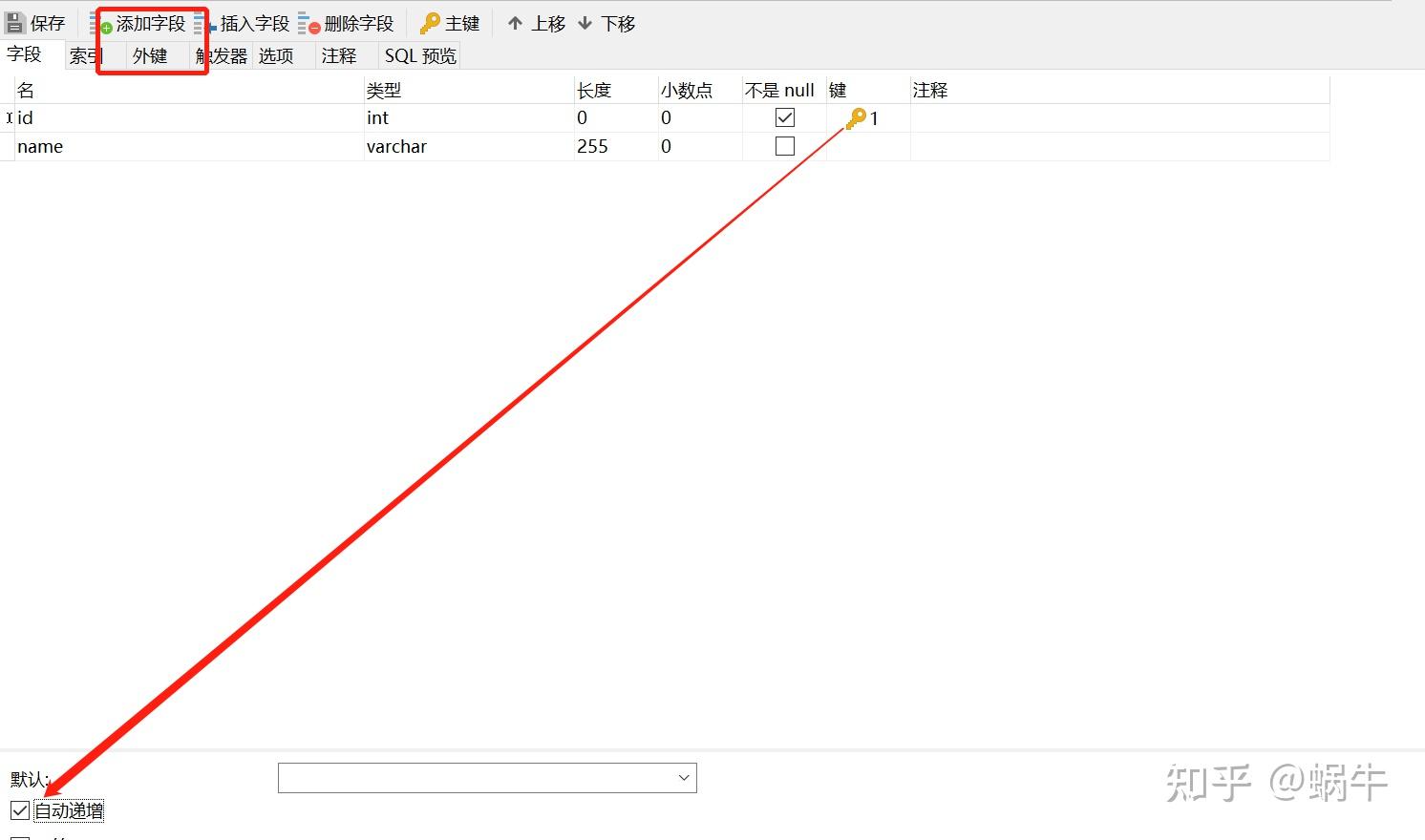
Task: Switch to the SQL 预览 tab
Action: click(420, 56)
